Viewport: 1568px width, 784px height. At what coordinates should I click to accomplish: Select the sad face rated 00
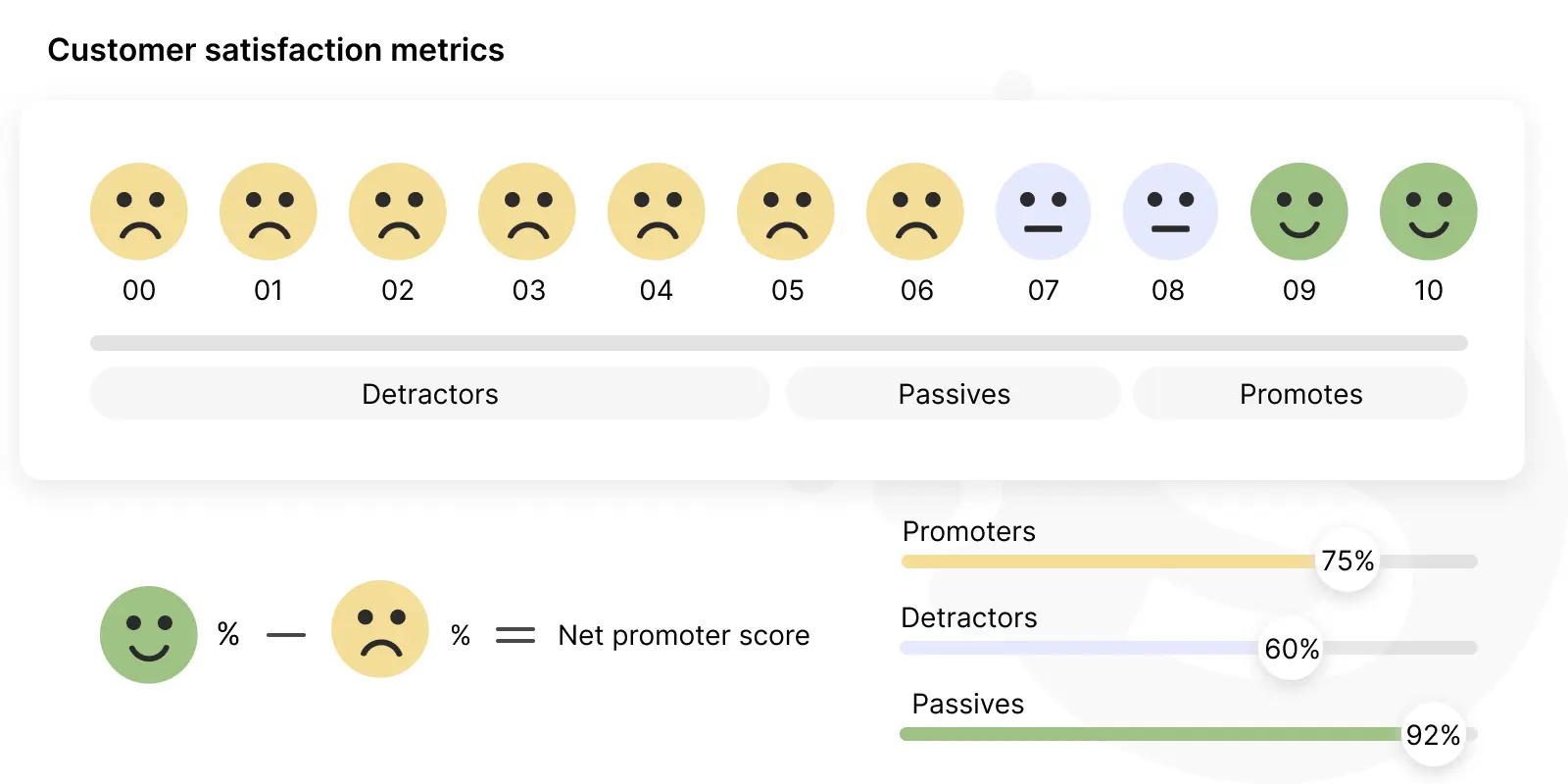[x=139, y=212]
